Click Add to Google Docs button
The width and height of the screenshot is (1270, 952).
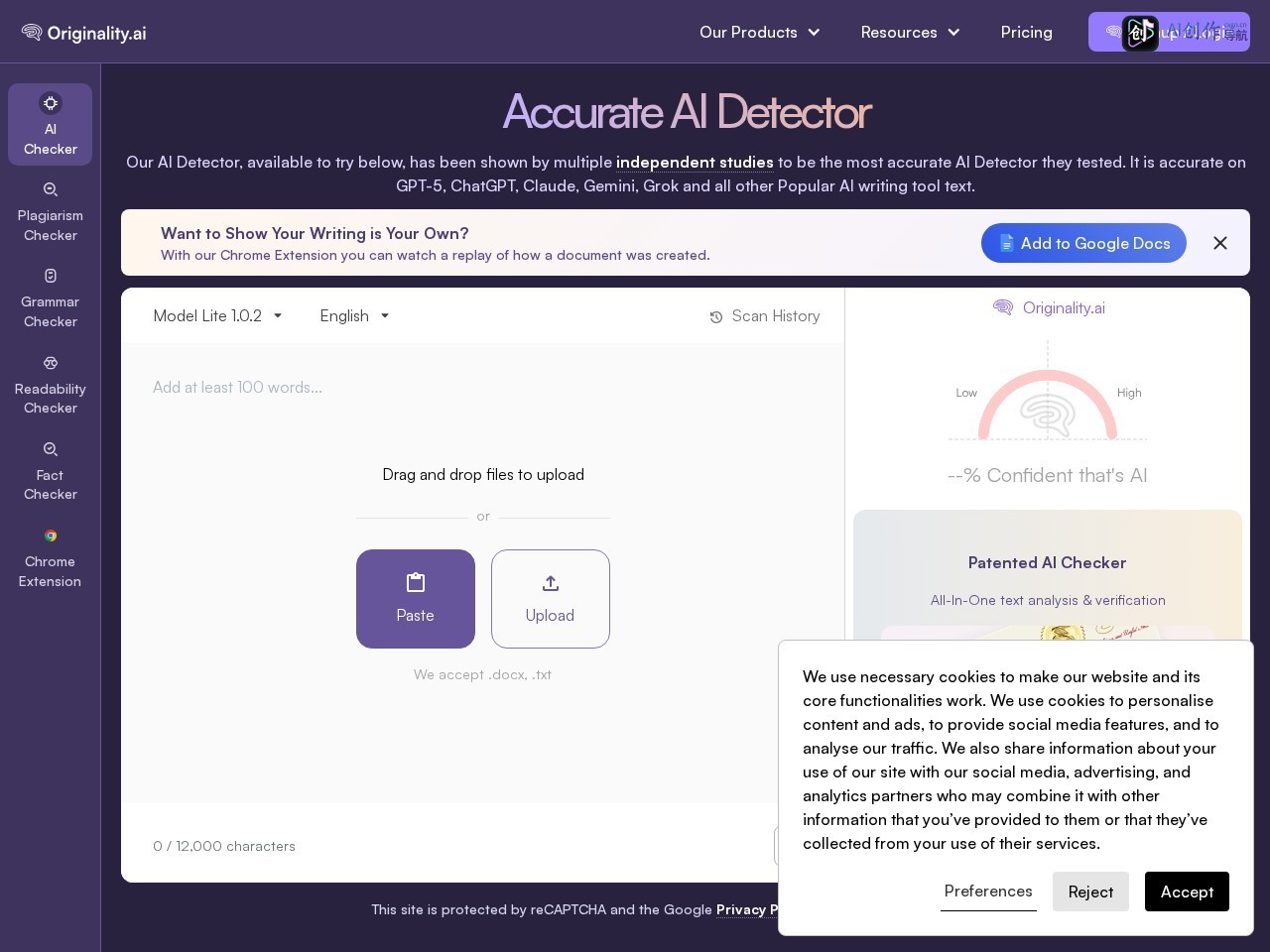coord(1083,243)
